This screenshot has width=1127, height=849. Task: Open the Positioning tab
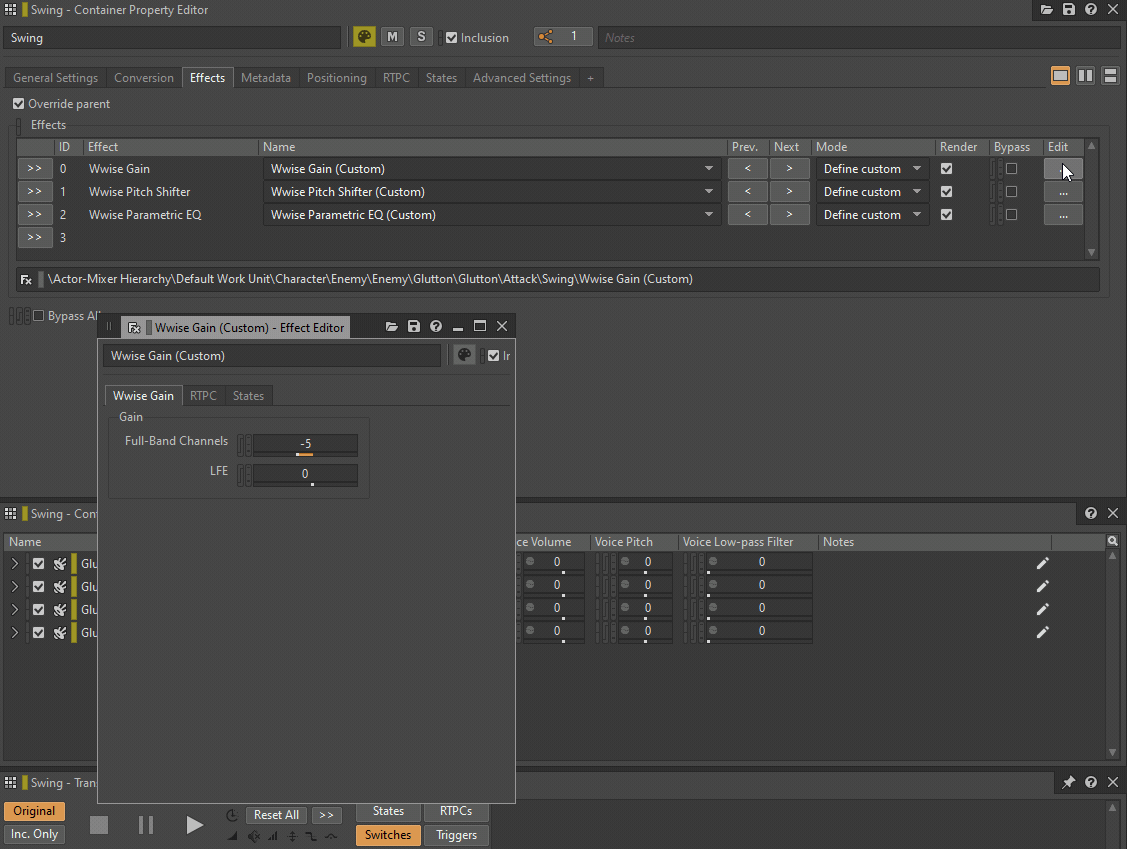[x=336, y=78]
